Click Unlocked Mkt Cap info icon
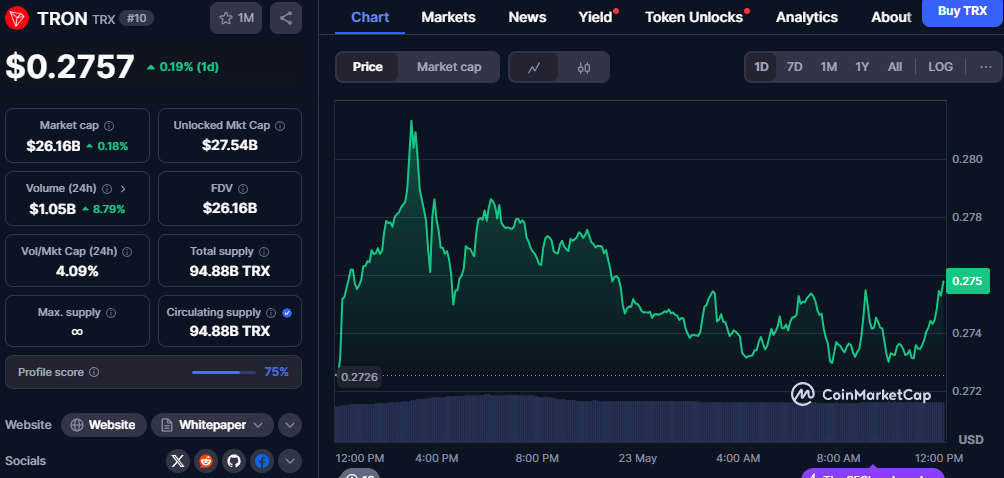1004x478 pixels. [x=280, y=125]
